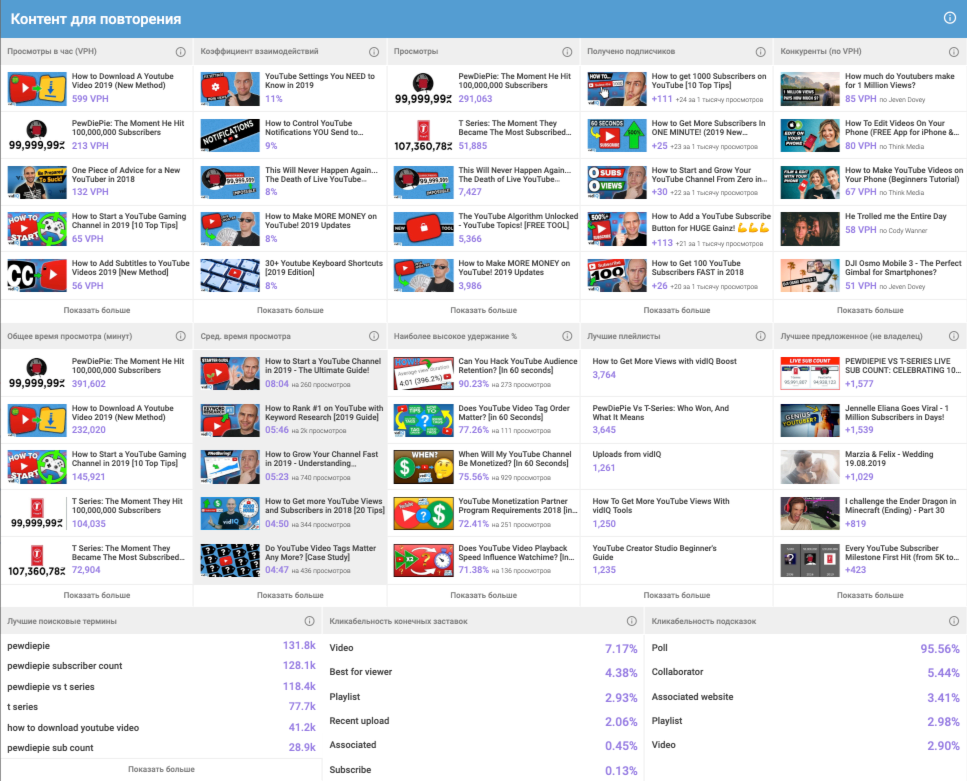Viewport: 967px width, 781px height.
Task: Expand Показать больше under Коэффициент взаимодействий
Action: (290, 310)
